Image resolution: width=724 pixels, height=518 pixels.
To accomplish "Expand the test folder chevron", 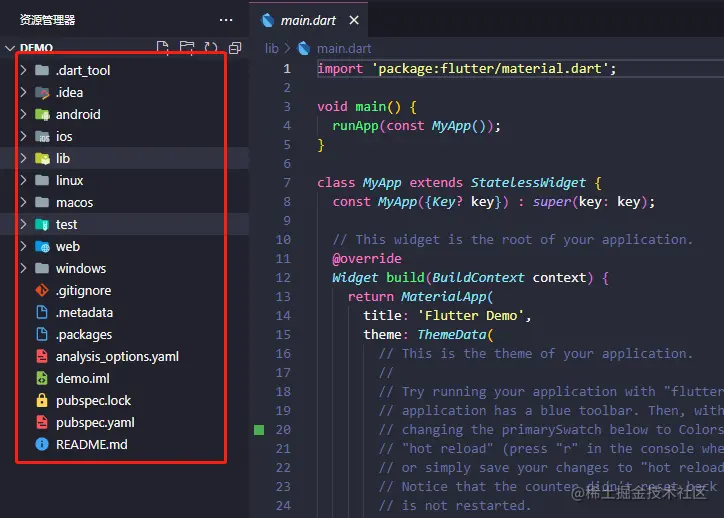I will [24, 224].
